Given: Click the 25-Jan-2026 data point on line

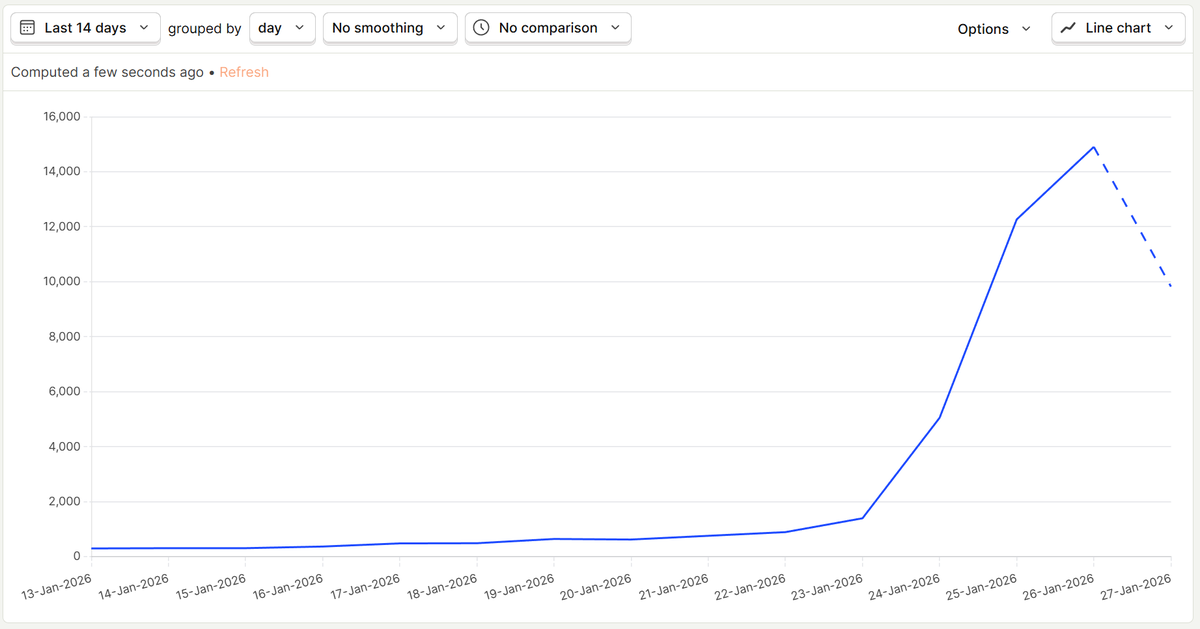Looking at the screenshot, I should coord(1017,219).
